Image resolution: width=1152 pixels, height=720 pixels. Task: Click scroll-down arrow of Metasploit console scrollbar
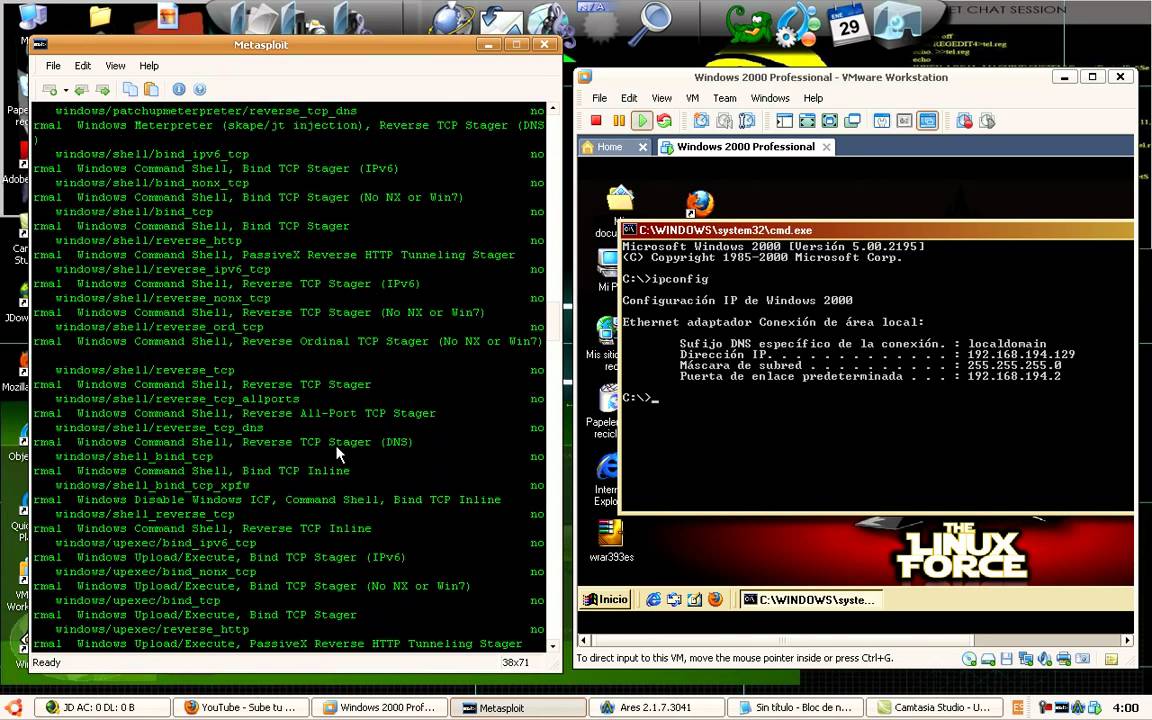[553, 647]
